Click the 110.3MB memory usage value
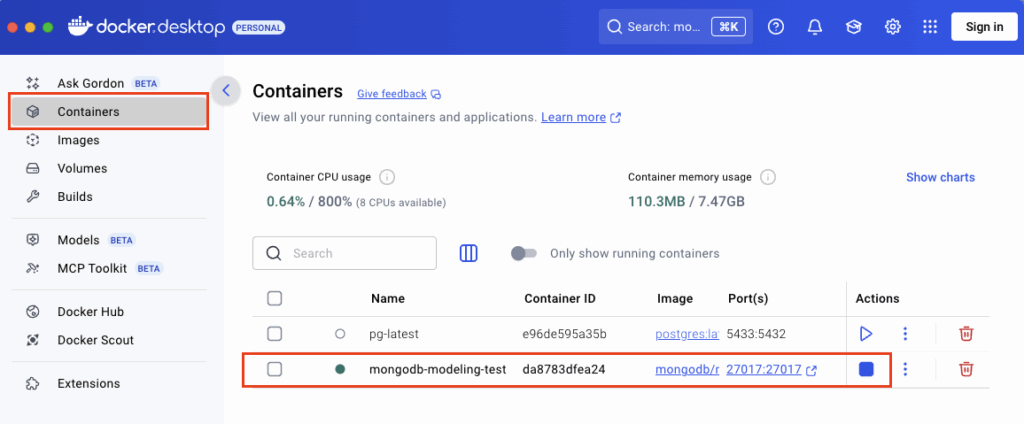Image resolution: width=1024 pixels, height=424 pixels. 656,202
